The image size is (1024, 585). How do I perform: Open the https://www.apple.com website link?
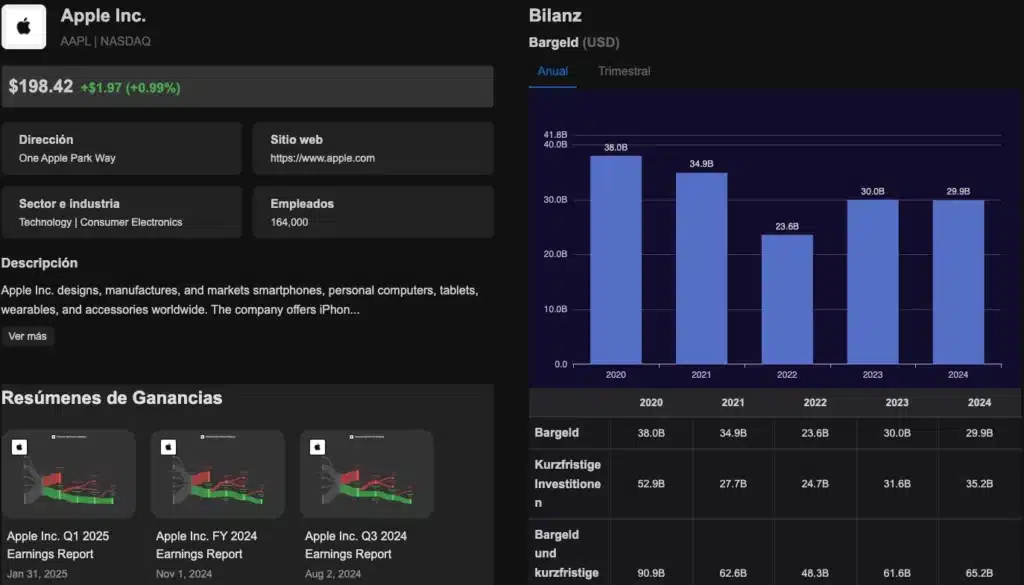pyautogui.click(x=323, y=158)
